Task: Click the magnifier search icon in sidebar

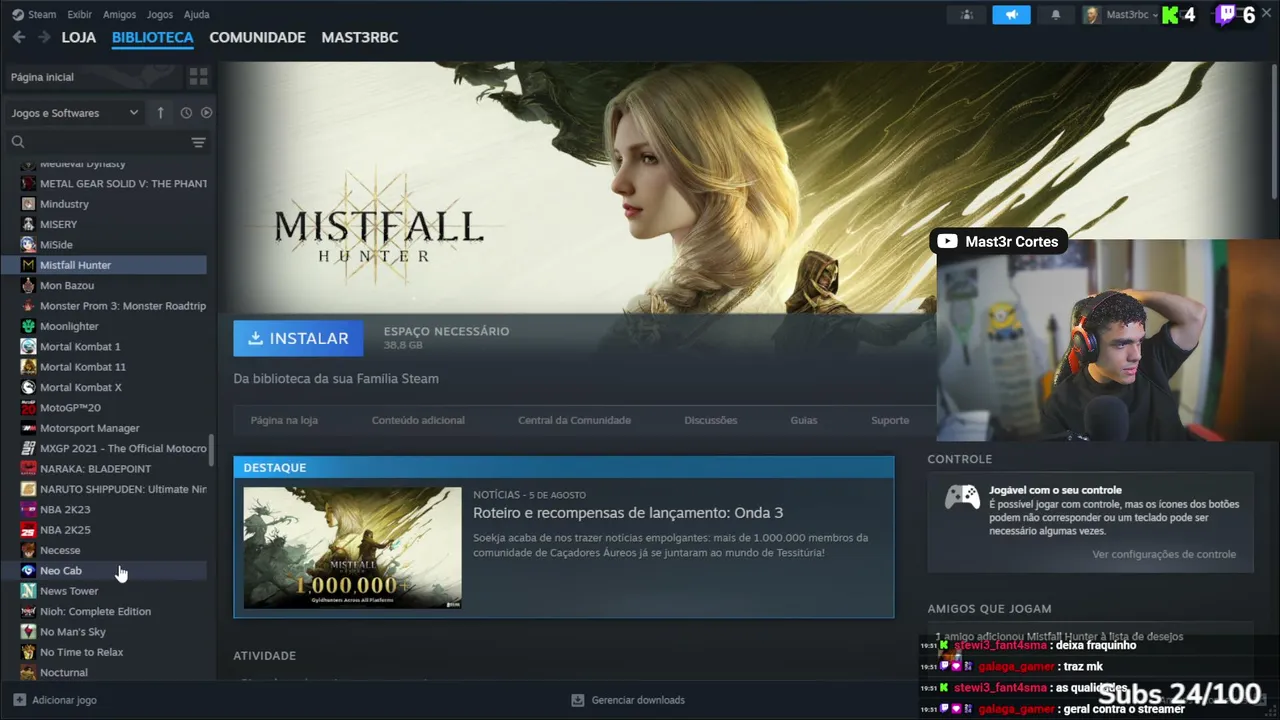Action: click(18, 142)
